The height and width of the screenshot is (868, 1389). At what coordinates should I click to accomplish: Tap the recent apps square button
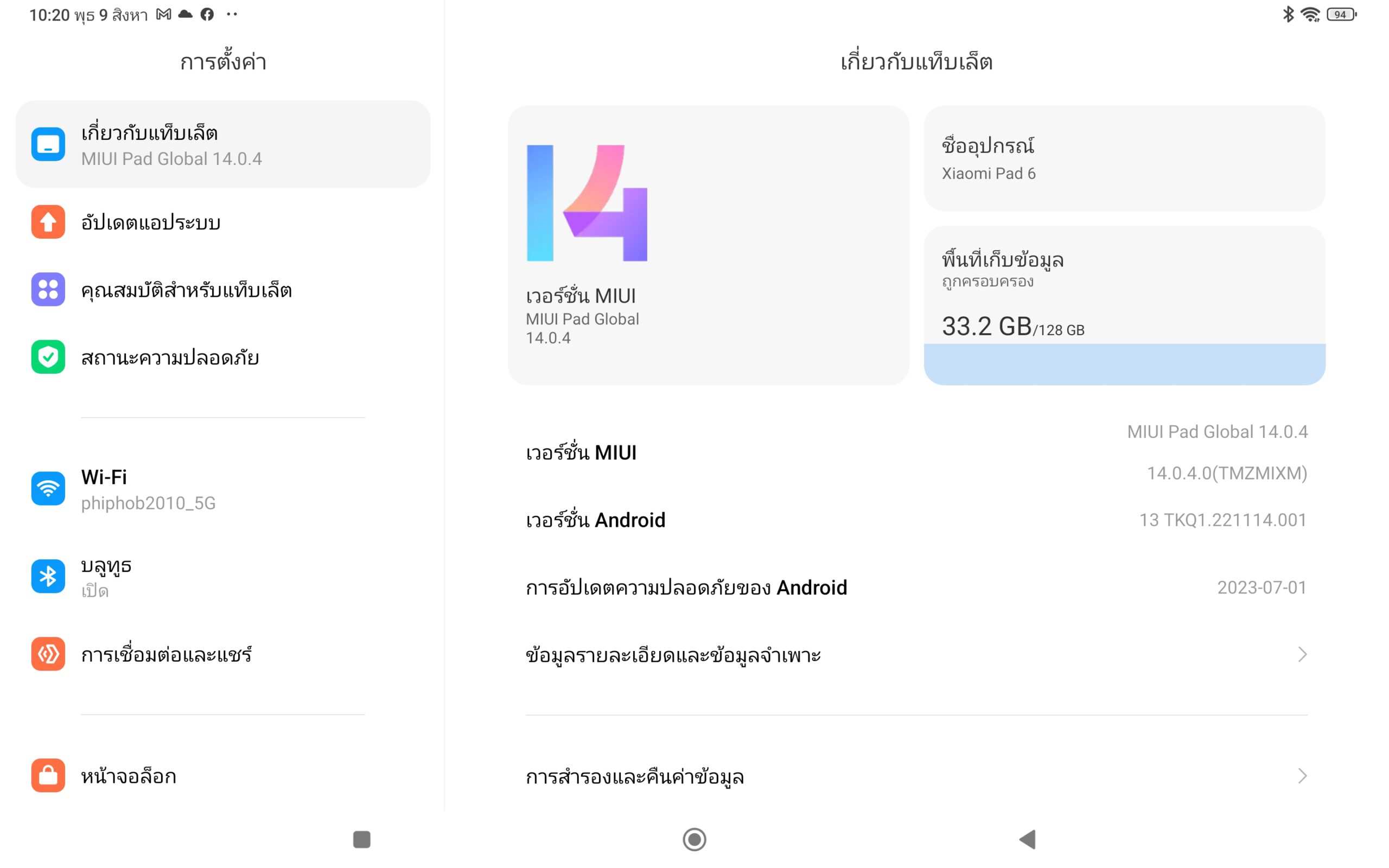coord(361,839)
